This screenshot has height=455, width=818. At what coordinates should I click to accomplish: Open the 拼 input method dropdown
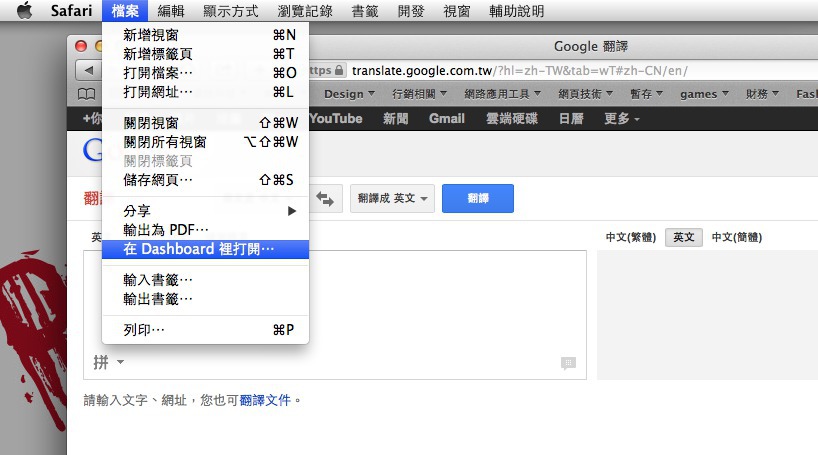coord(109,362)
